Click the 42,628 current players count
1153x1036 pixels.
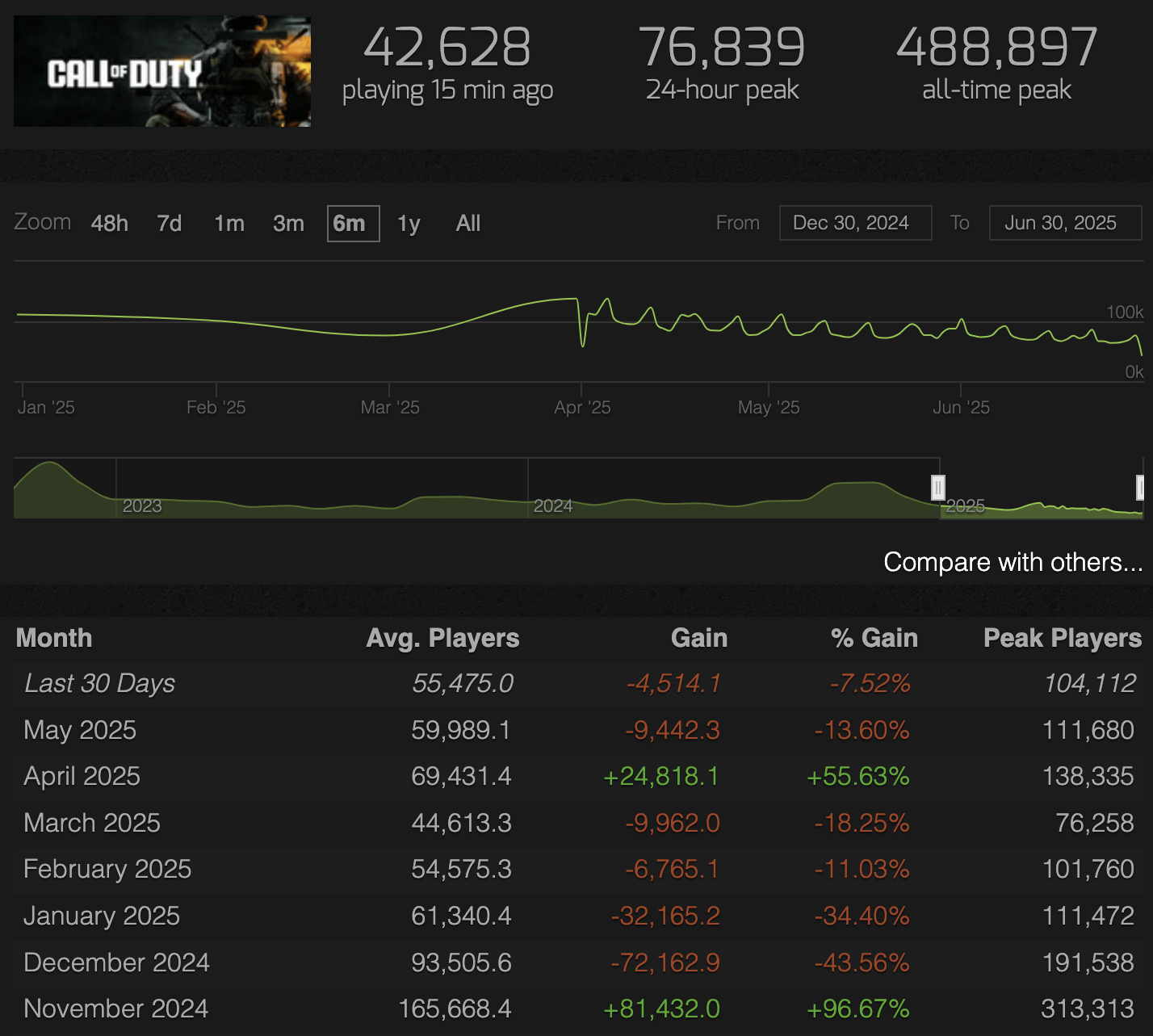[447, 47]
